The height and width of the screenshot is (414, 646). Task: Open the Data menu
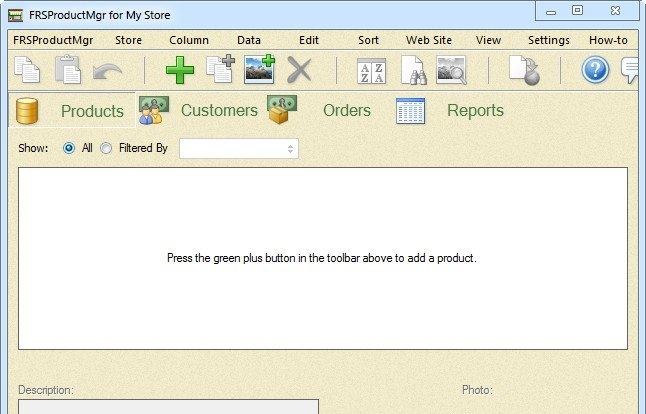click(x=249, y=40)
